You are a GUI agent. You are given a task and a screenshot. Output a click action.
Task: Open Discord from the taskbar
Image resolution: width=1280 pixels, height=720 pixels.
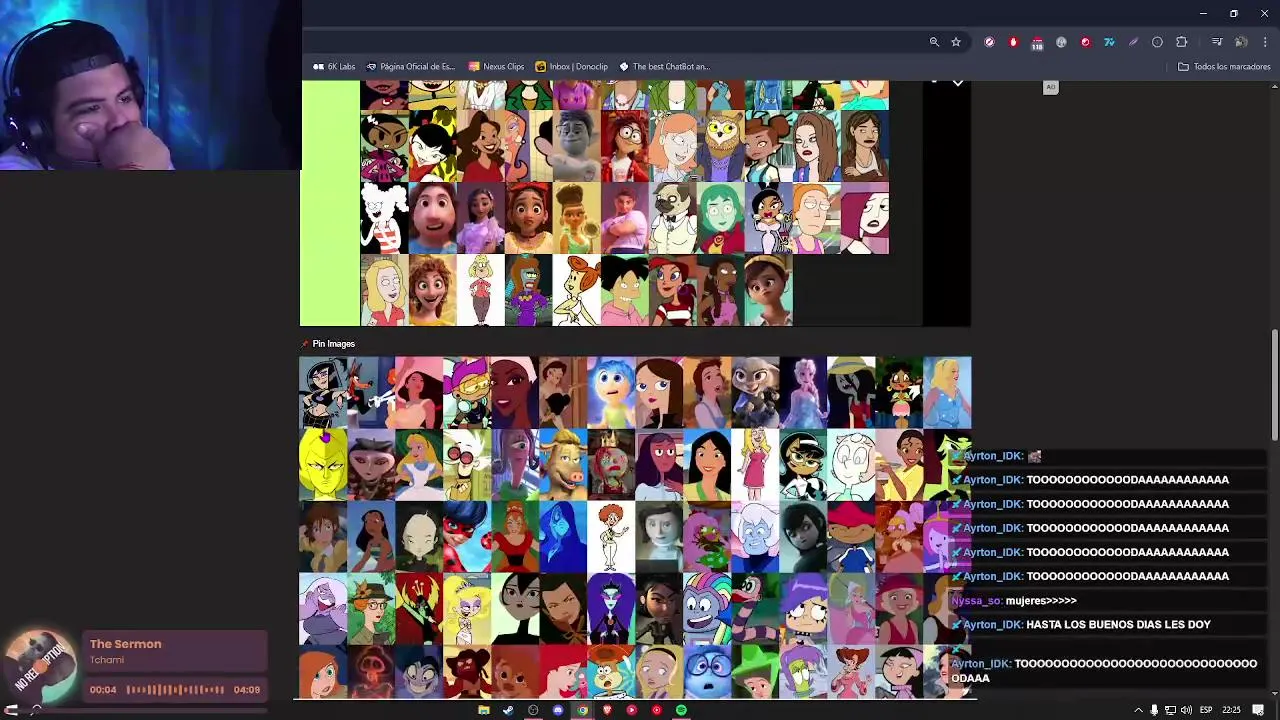[558, 710]
